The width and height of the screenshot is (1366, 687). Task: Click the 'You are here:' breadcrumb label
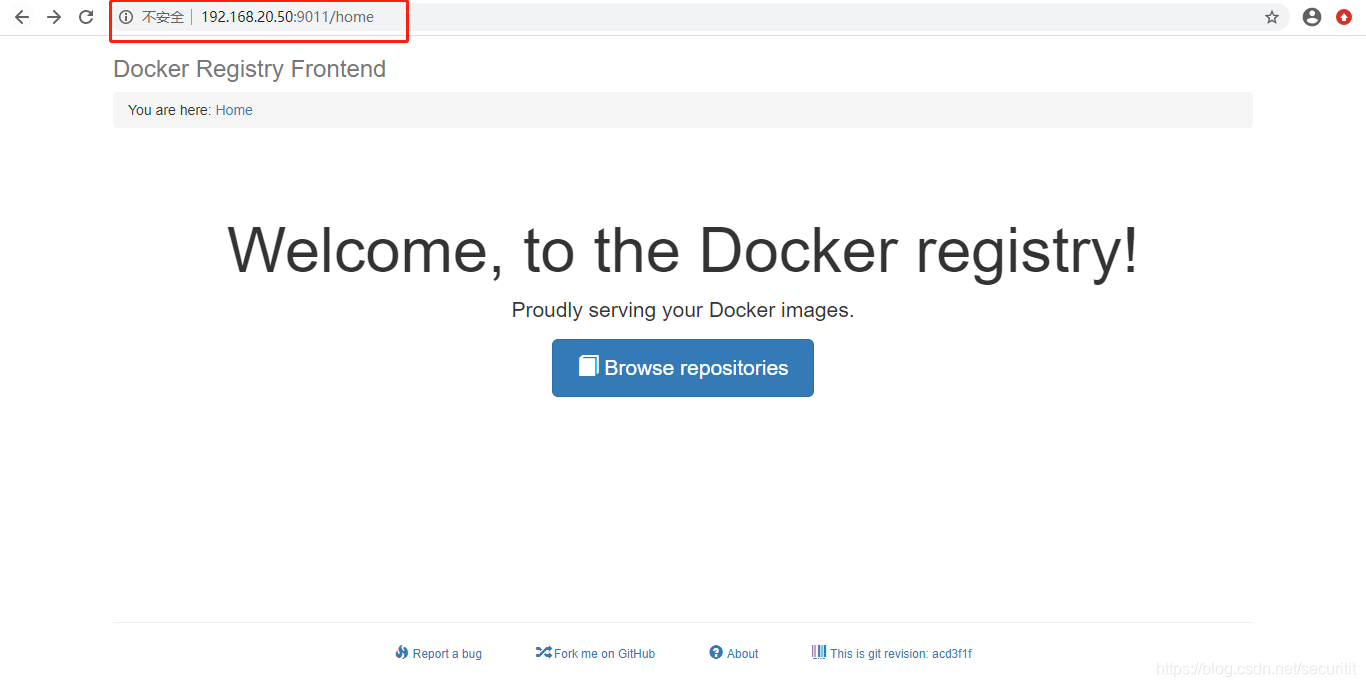(170, 110)
